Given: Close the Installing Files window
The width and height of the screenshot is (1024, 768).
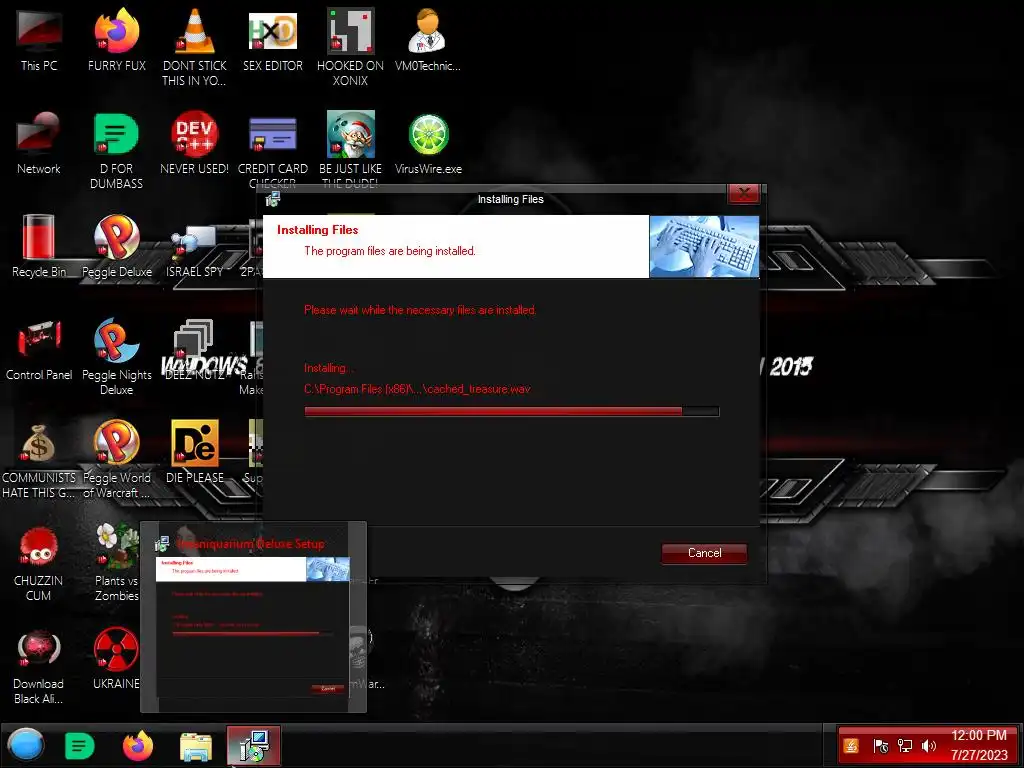Looking at the screenshot, I should coord(743,194).
